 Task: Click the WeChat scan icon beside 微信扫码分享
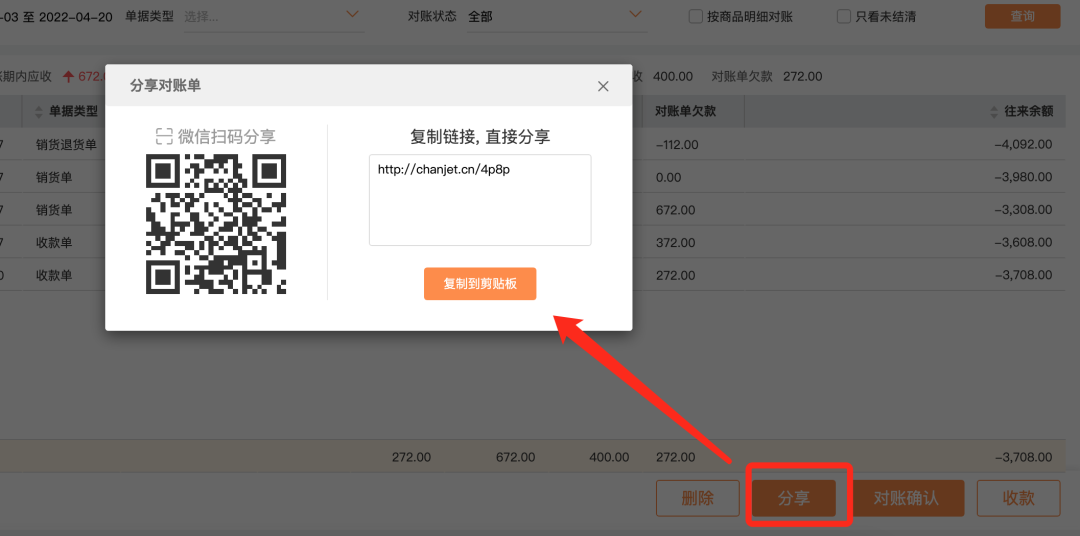164,137
